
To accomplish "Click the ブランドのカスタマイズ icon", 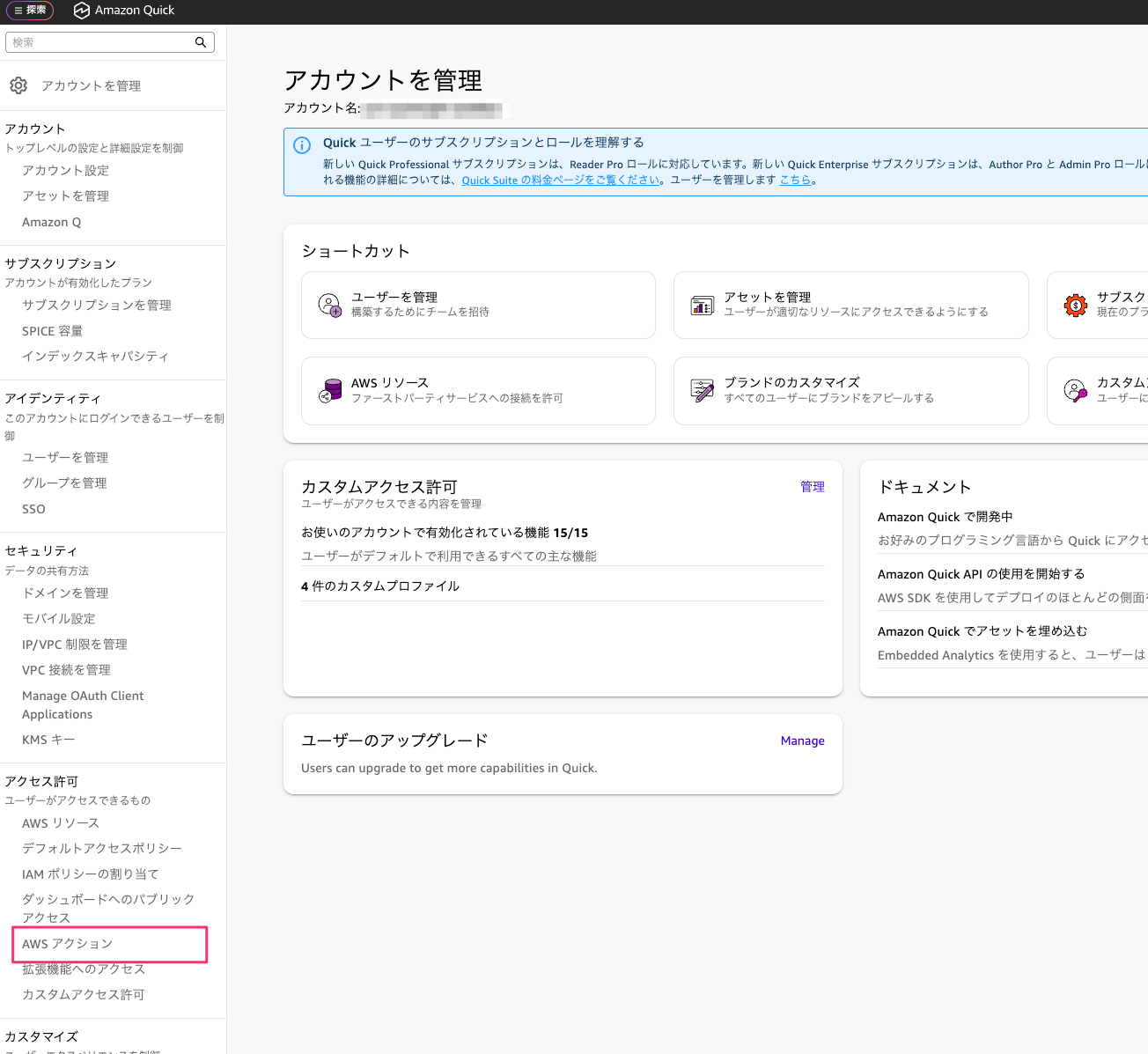I will coord(703,391).
